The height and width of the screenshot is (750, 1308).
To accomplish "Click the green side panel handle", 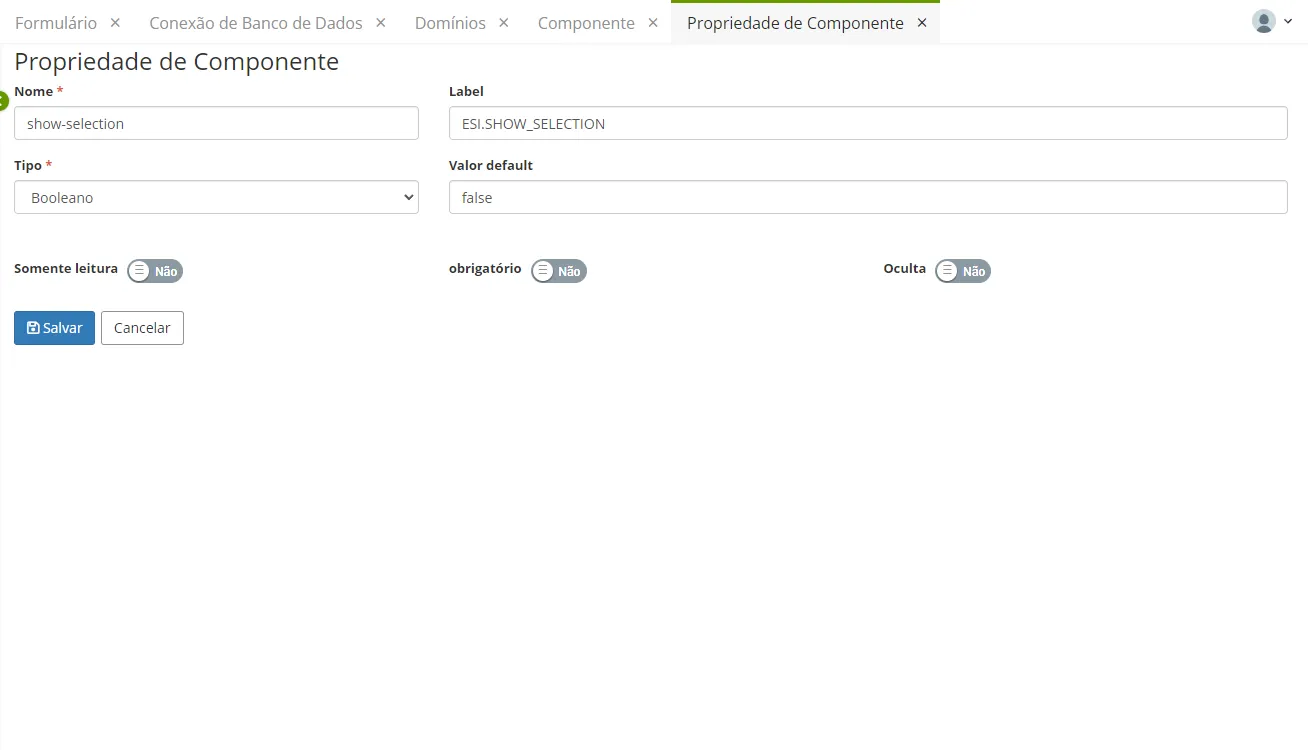I will [3, 100].
